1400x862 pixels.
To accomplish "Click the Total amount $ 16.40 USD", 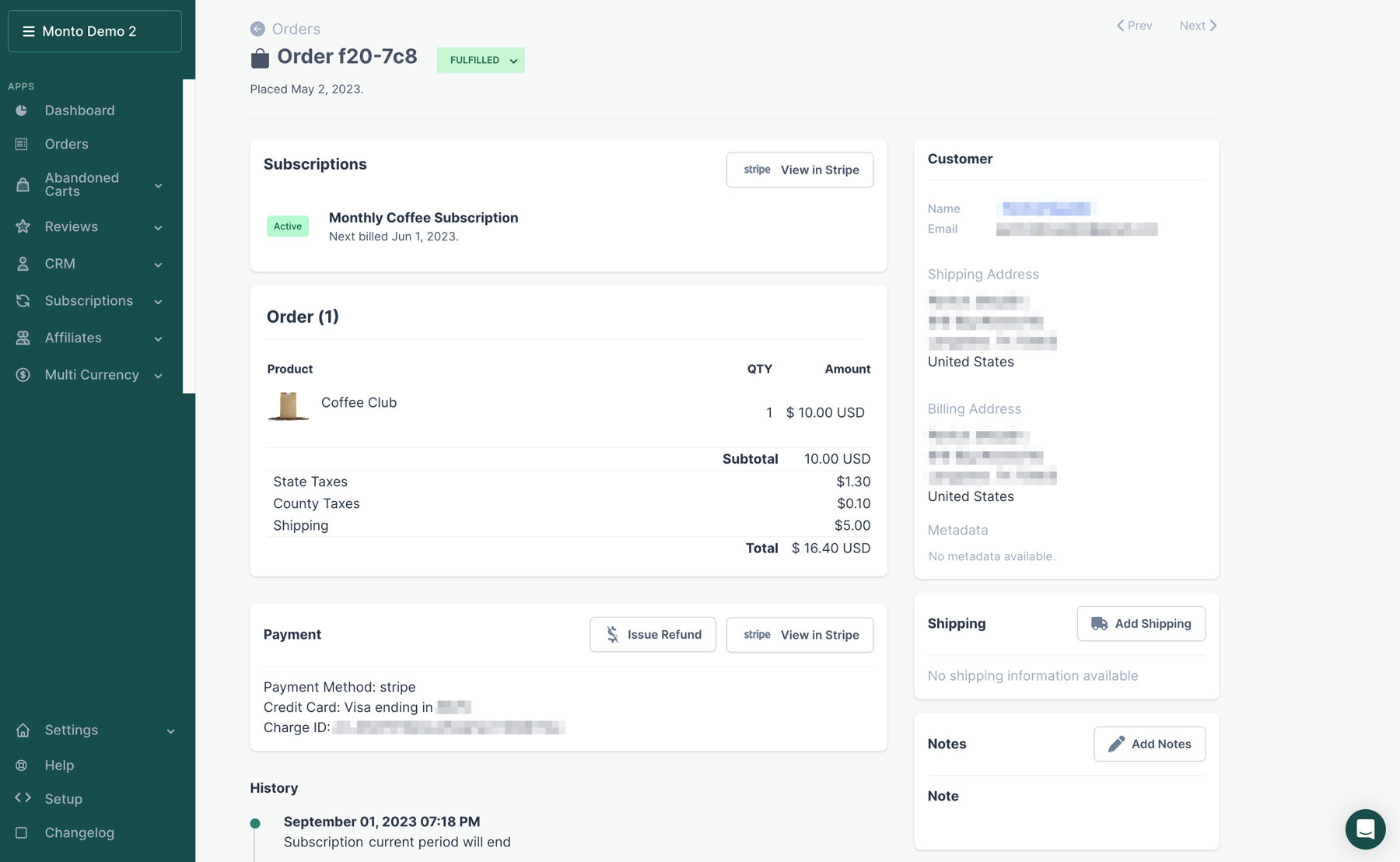I will coord(831,548).
